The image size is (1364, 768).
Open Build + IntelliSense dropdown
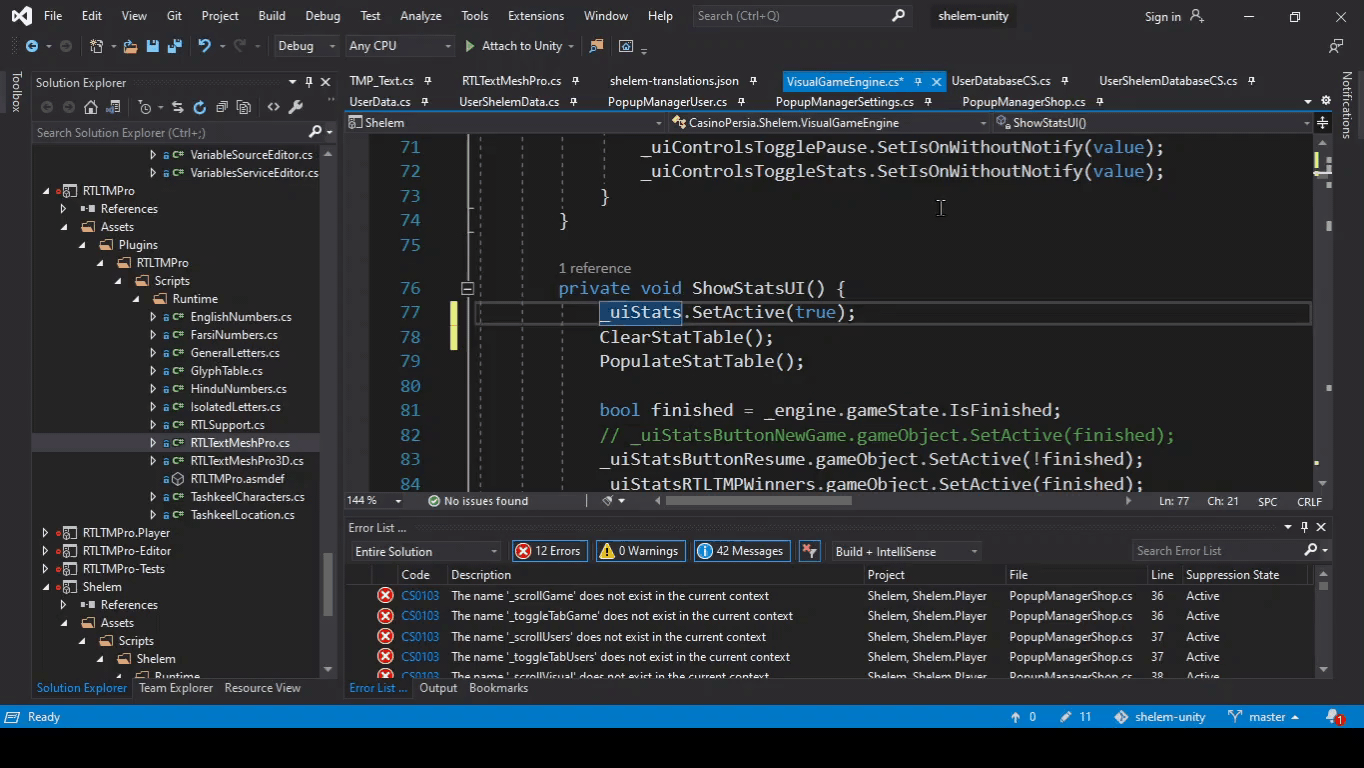tap(906, 551)
